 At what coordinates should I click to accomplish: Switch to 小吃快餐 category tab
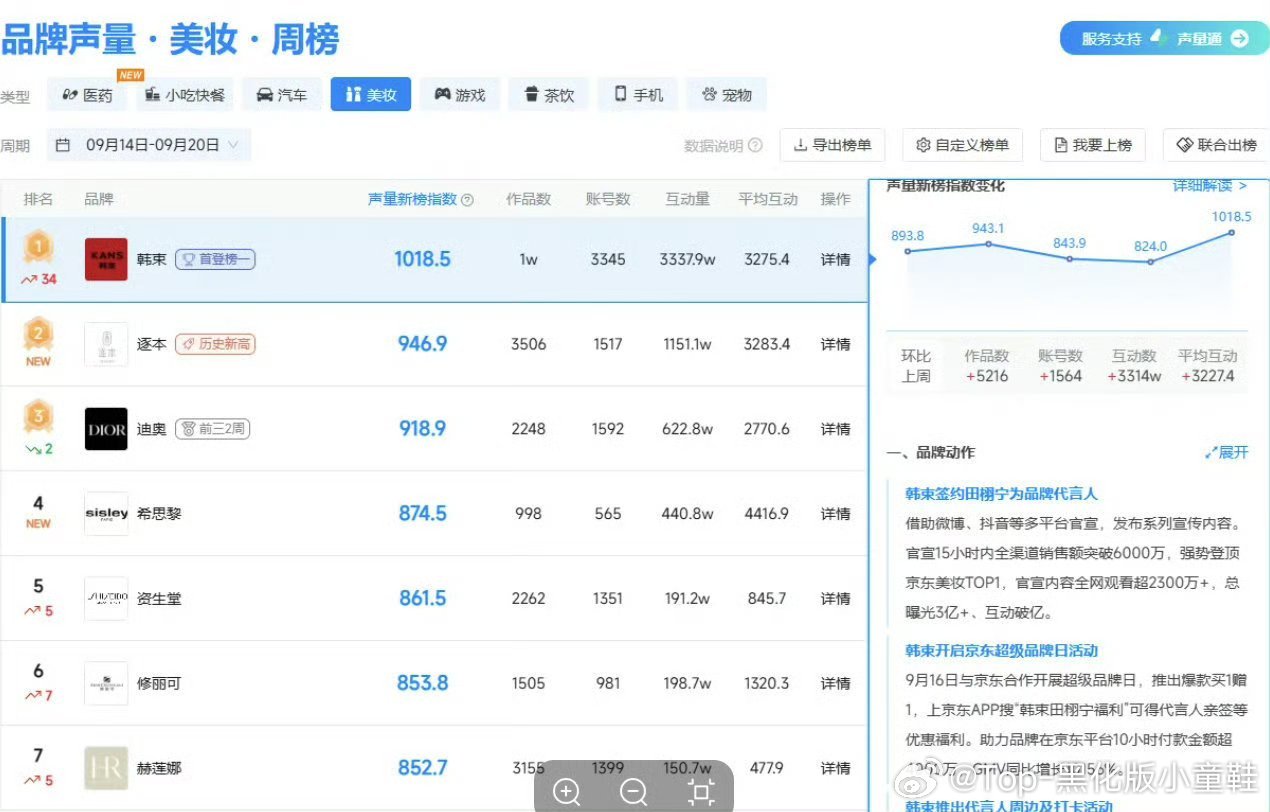coord(185,95)
